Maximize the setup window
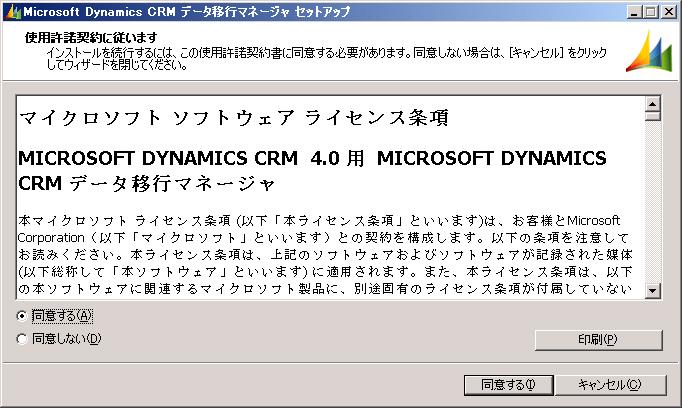 click(651, 12)
